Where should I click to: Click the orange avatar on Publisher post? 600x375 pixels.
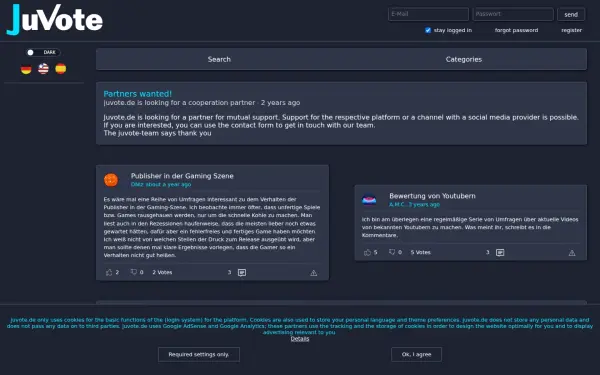pos(111,180)
